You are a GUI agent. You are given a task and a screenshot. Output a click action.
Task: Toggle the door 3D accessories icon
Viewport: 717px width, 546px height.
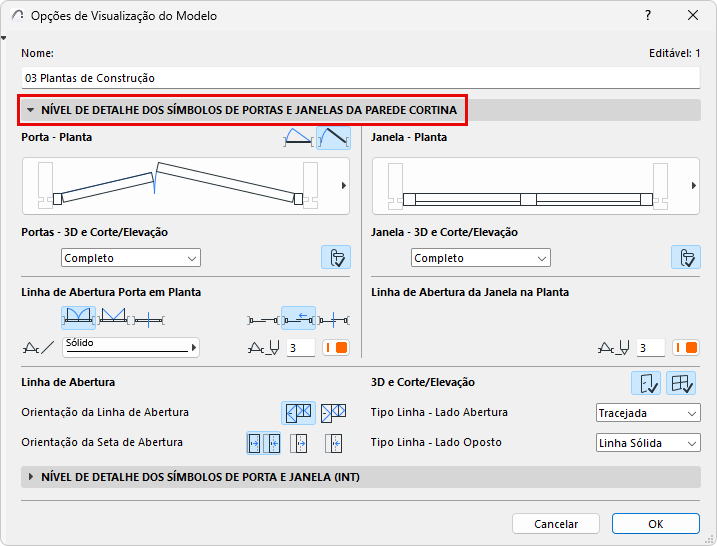point(336,257)
